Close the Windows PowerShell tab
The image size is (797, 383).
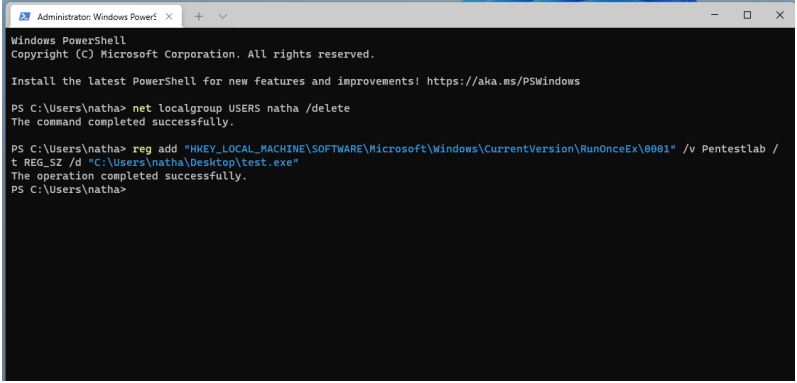[169, 17]
